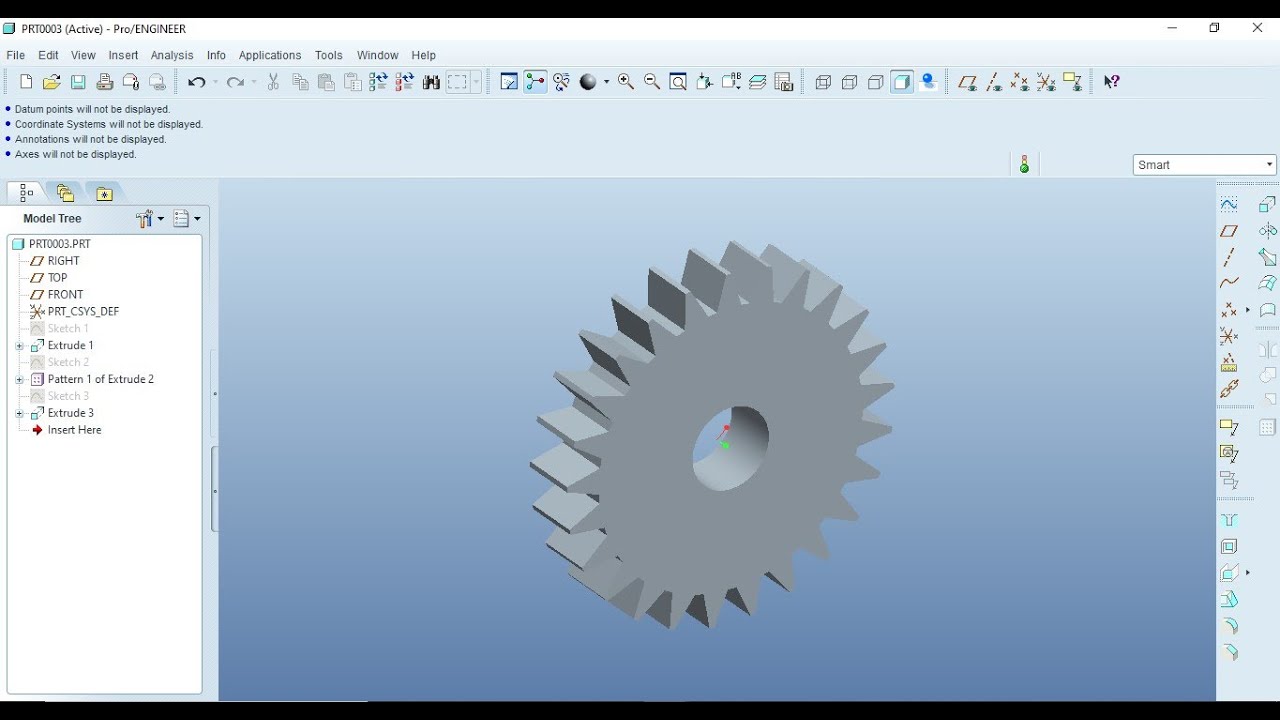Image resolution: width=1280 pixels, height=720 pixels.
Task: Toggle datum axes display
Action: click(x=993, y=82)
